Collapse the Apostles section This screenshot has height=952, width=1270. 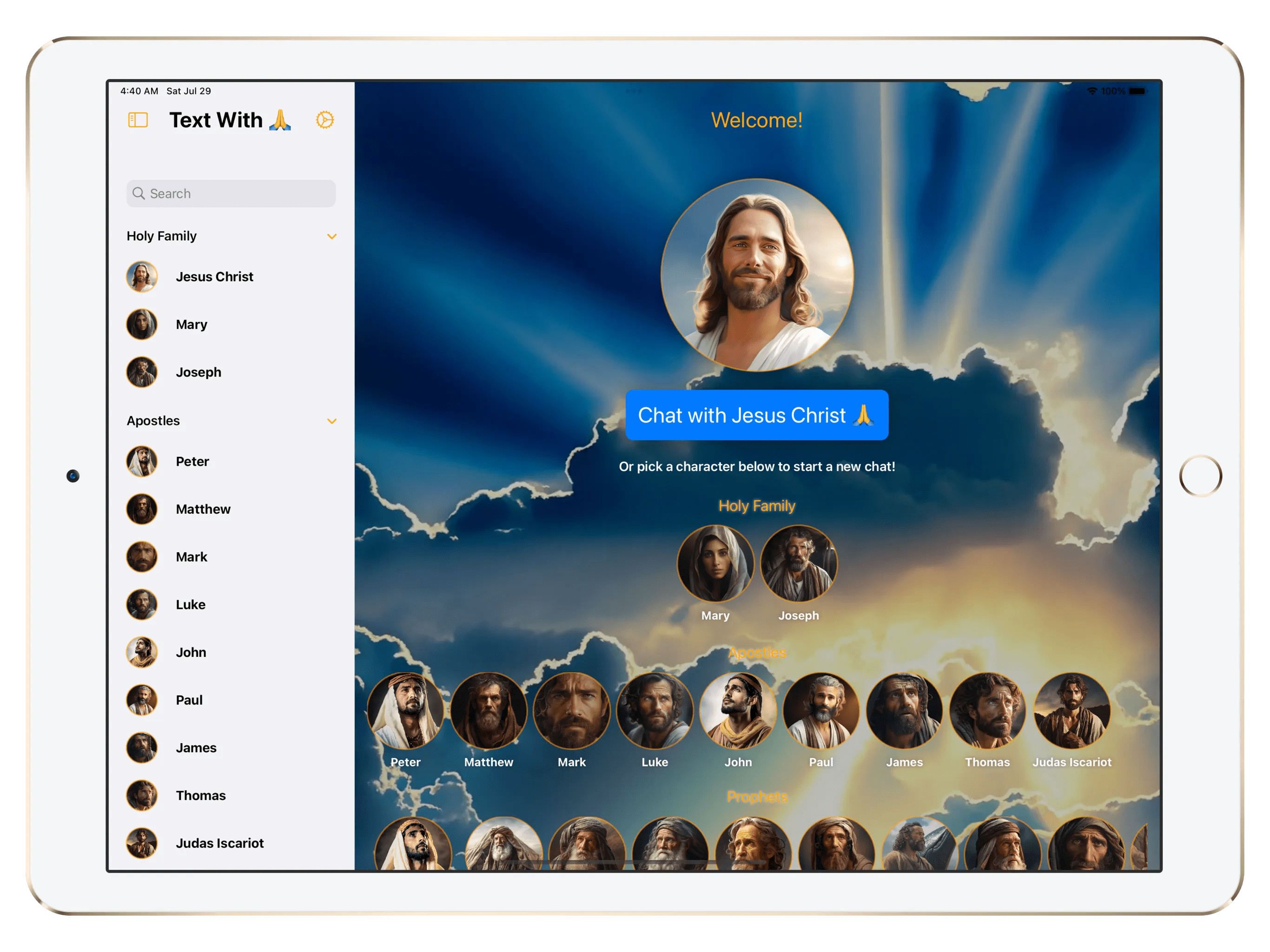[x=332, y=421]
